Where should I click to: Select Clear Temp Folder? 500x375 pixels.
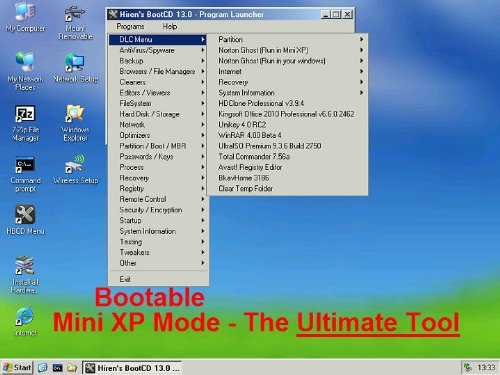(287, 189)
